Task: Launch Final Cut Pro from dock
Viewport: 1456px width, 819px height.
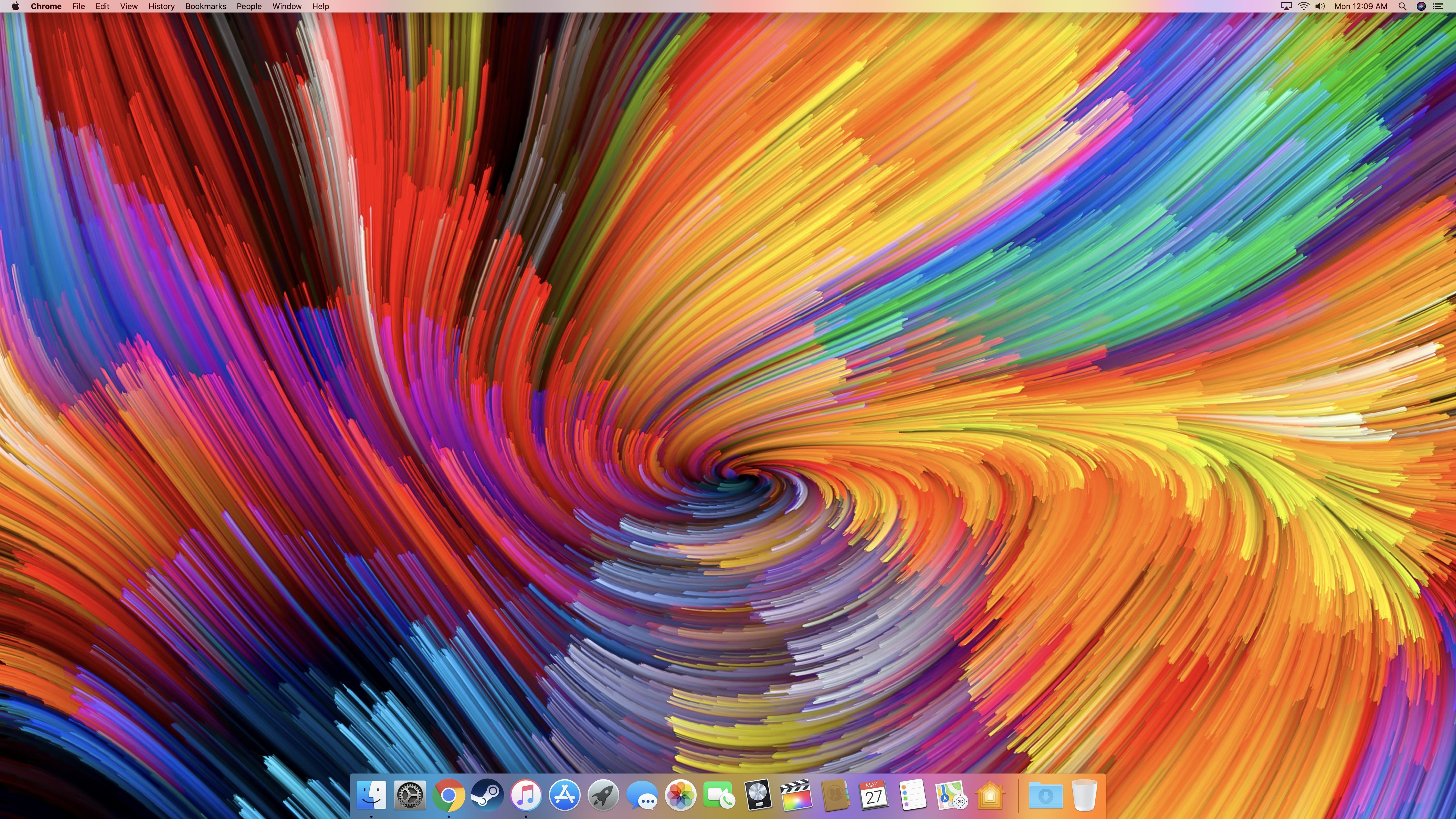Action: click(796, 795)
